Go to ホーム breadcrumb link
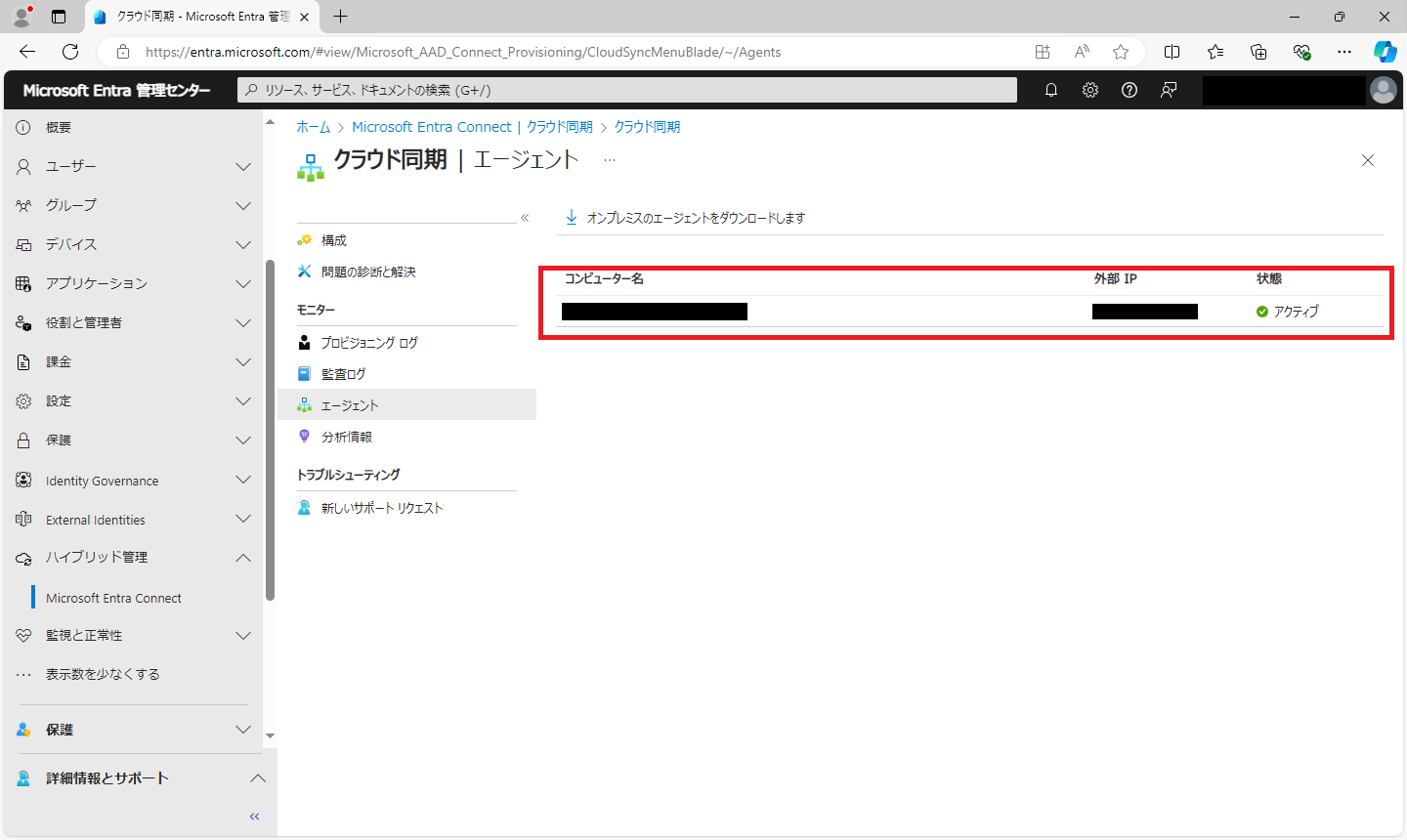 coord(314,127)
